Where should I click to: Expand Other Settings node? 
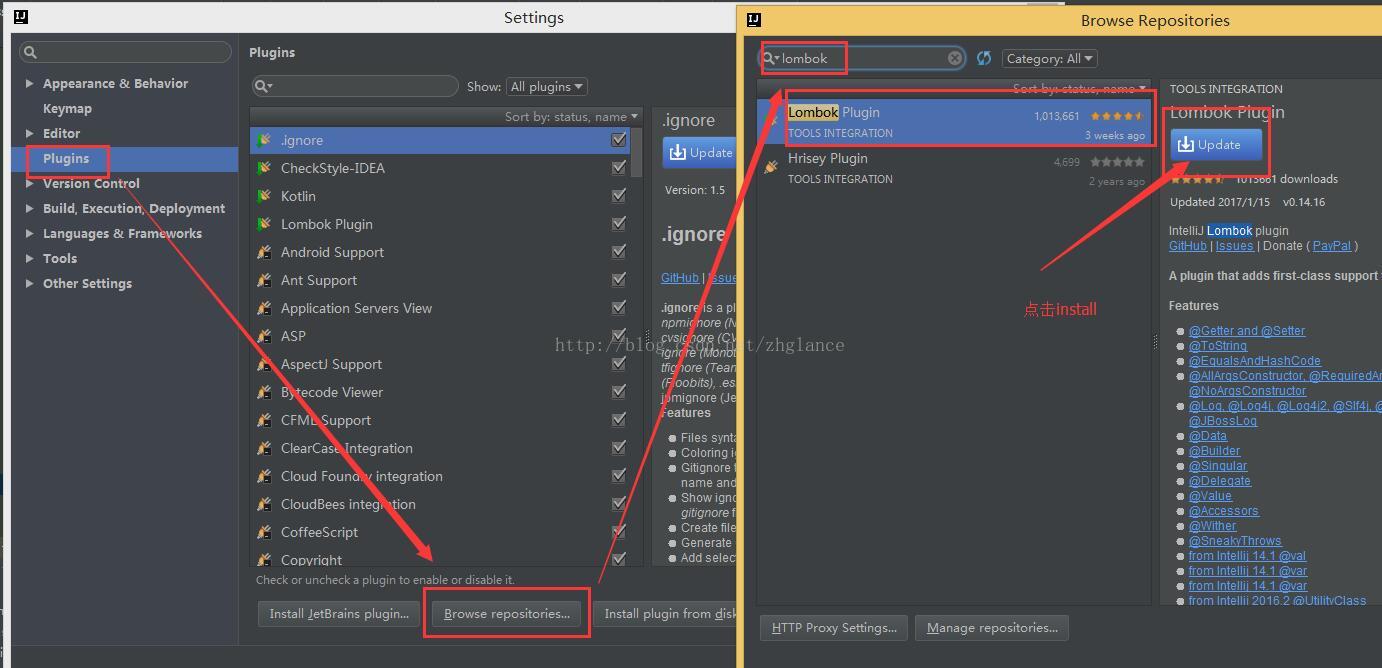[x=29, y=283]
